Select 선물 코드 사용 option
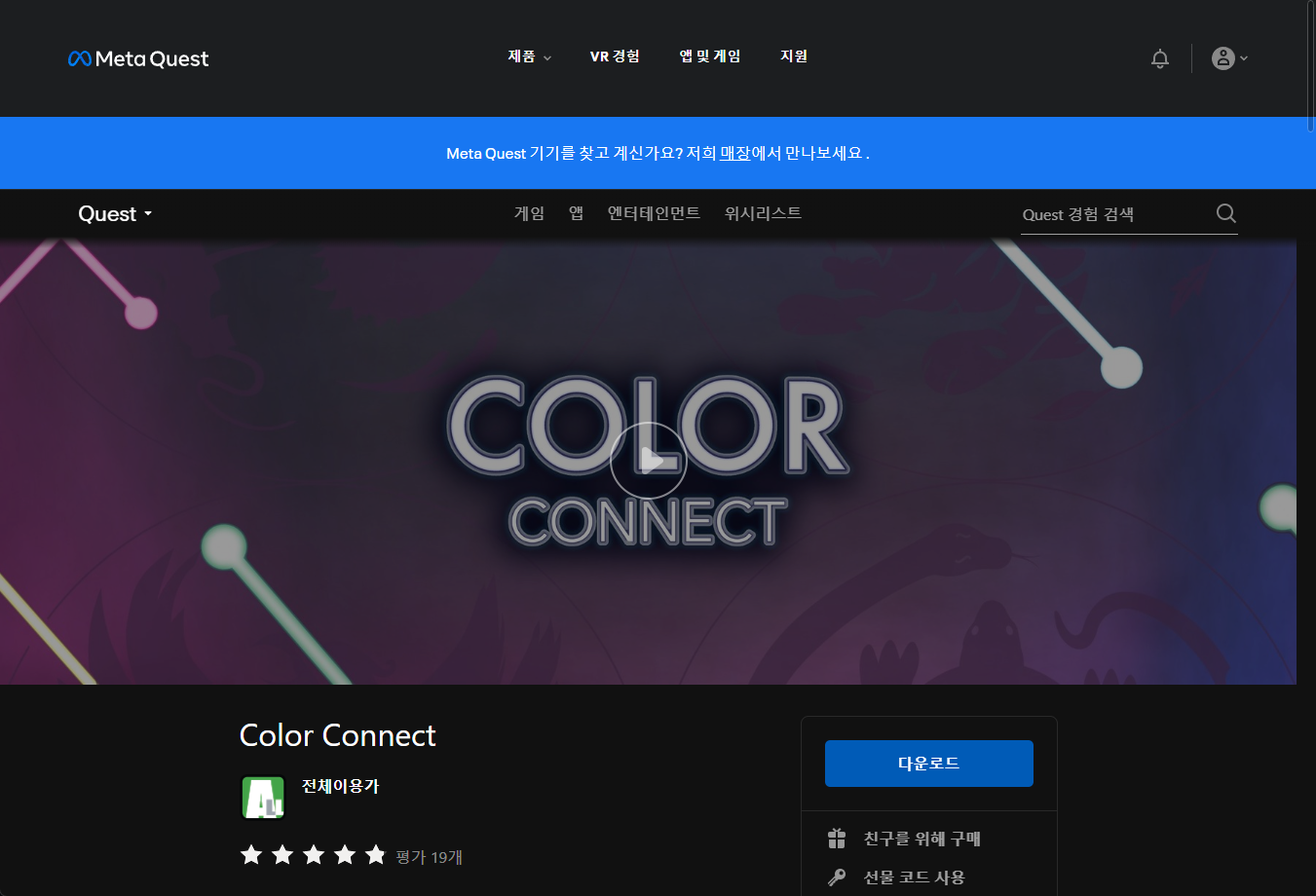 click(914, 877)
